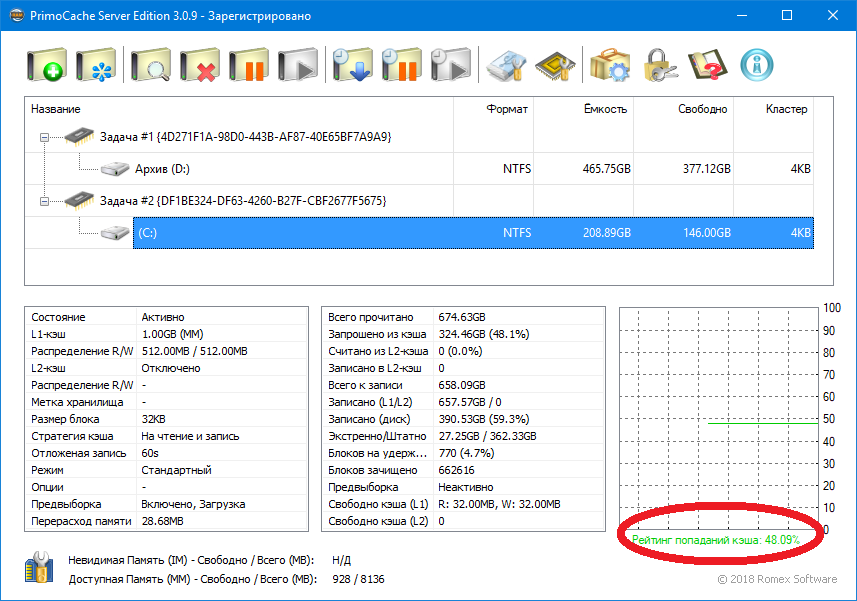
Task: Maximize the PrimoCache window
Action: point(787,15)
